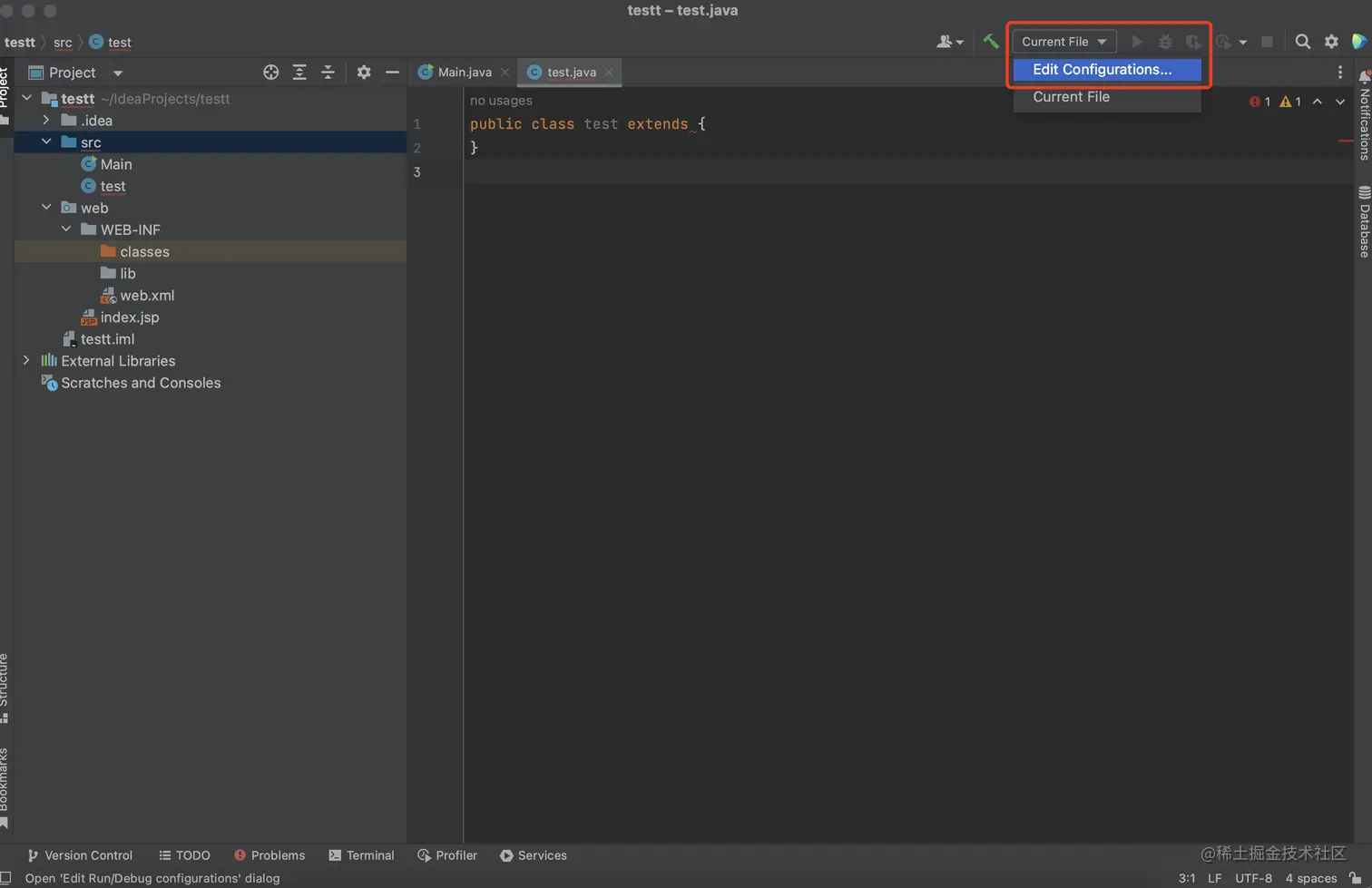Click the src breadcrumb in navigation bar

click(63, 42)
